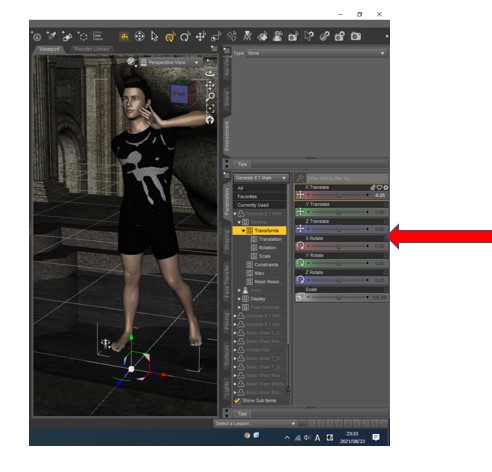
Task: Click the Y Rotate slider handle
Action: [339, 263]
